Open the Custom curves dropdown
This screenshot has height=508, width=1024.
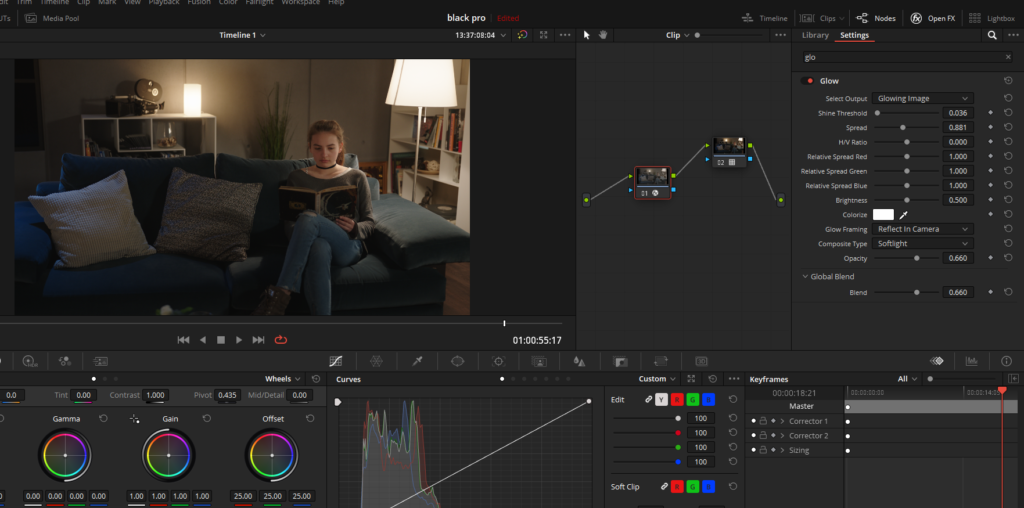pos(657,379)
